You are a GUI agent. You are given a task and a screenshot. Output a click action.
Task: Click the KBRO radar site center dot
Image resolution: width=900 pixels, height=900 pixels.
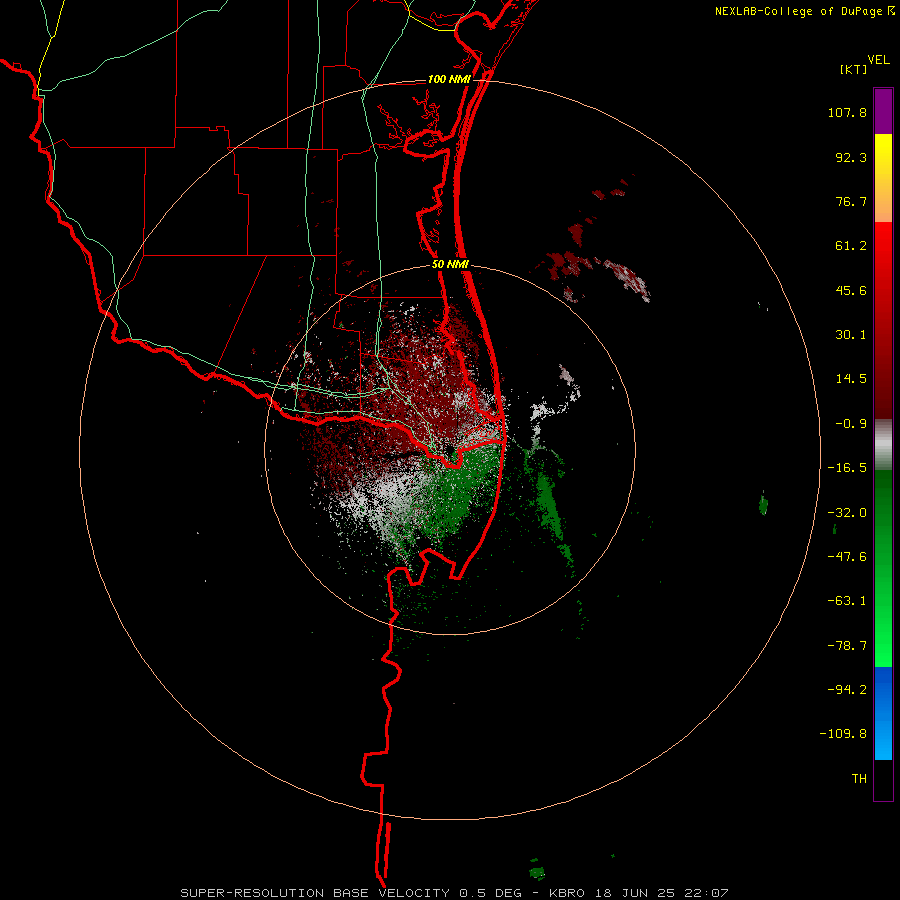click(449, 449)
